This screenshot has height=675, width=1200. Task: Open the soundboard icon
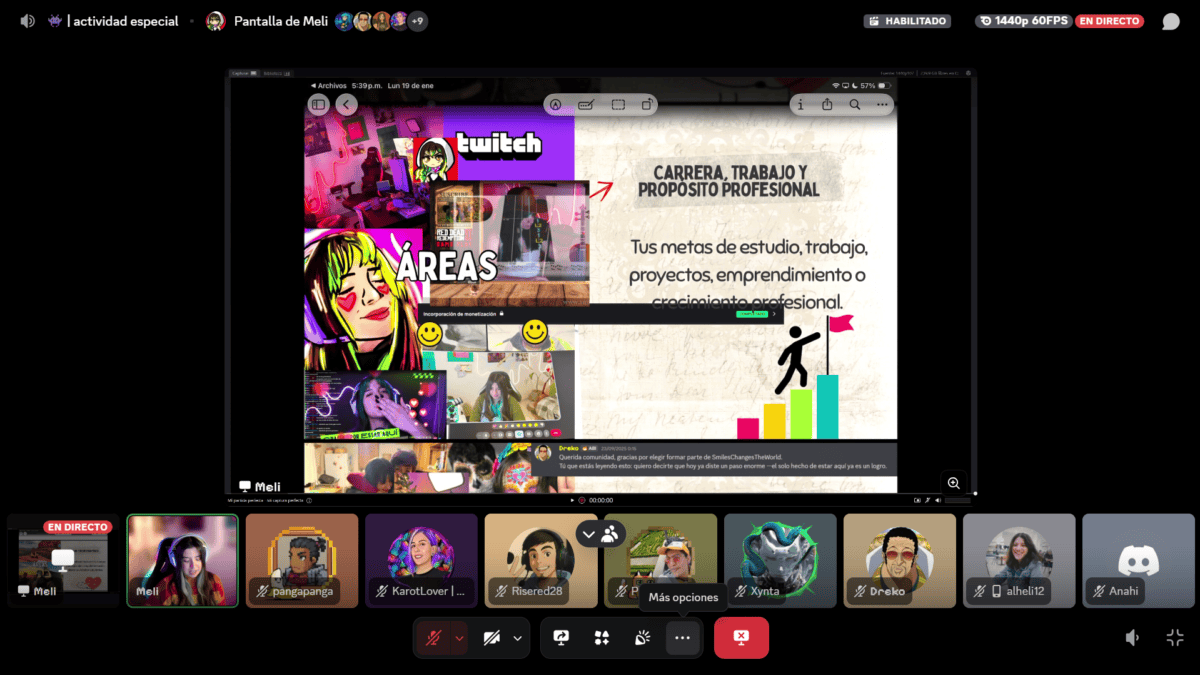pyautogui.click(x=642, y=638)
